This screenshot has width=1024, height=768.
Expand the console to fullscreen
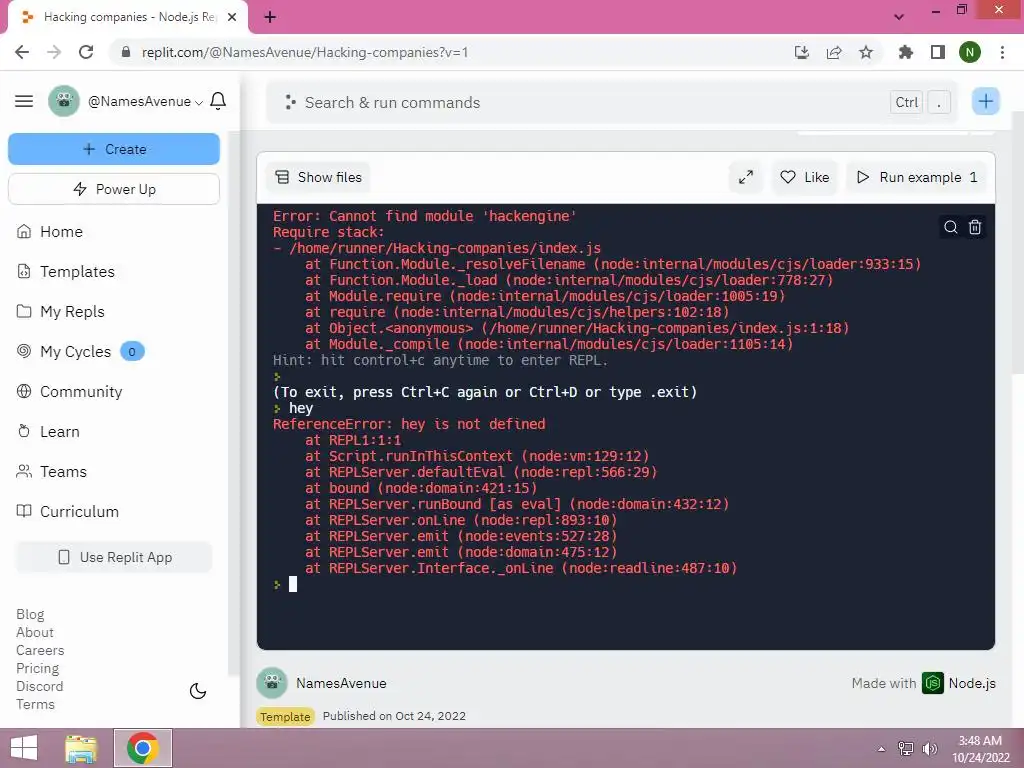pyautogui.click(x=745, y=178)
